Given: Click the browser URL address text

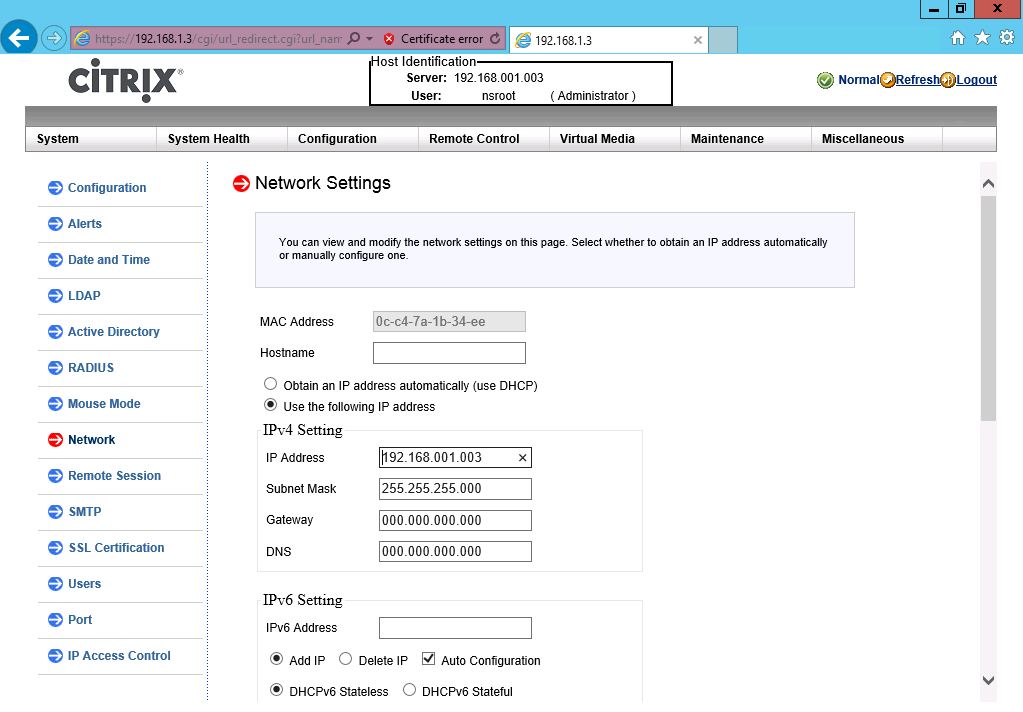Looking at the screenshot, I should point(218,39).
